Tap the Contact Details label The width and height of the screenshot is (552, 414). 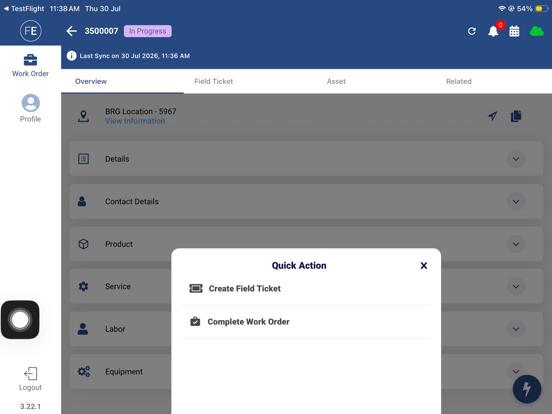[132, 201]
